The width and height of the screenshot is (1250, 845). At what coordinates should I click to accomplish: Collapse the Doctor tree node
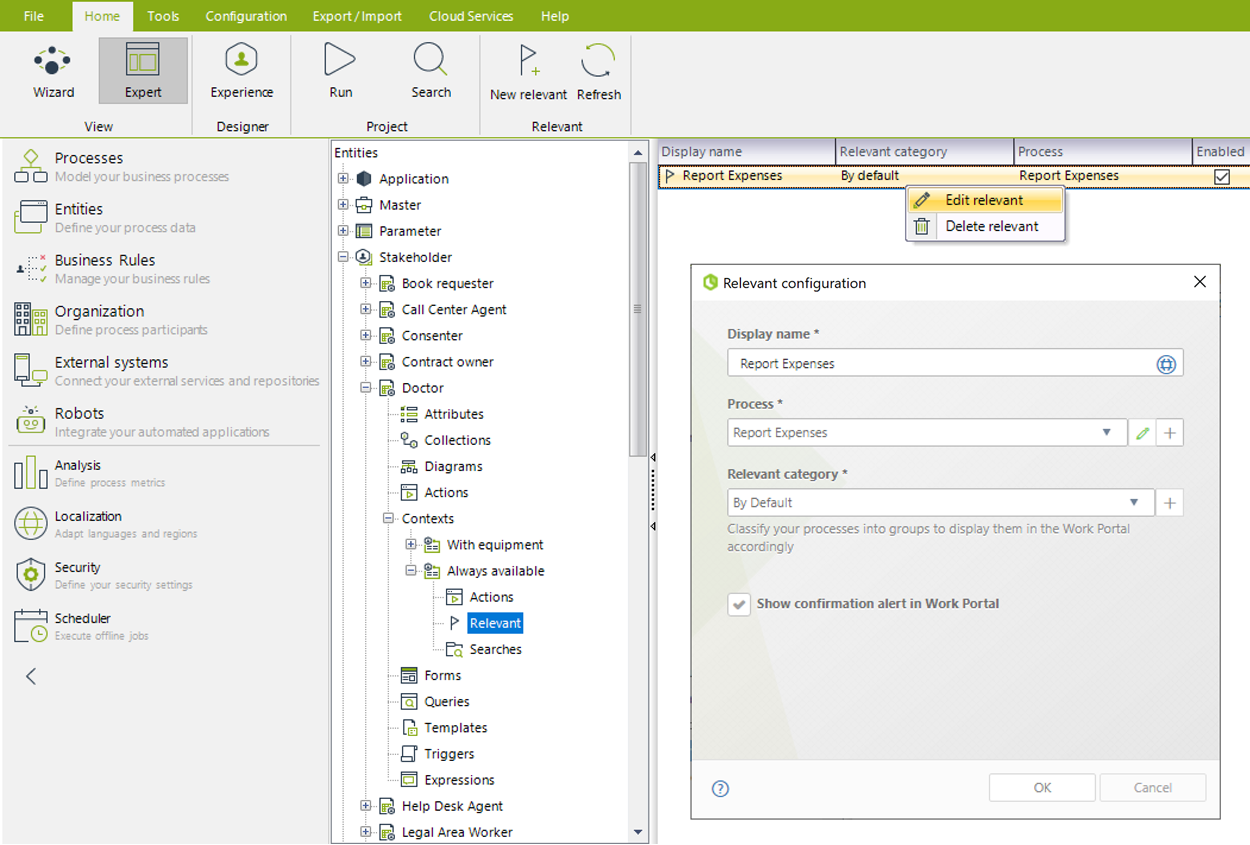click(x=365, y=388)
